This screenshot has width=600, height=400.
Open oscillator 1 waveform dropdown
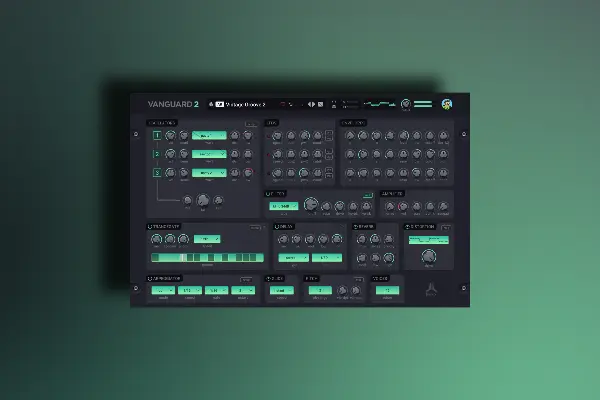209,136
